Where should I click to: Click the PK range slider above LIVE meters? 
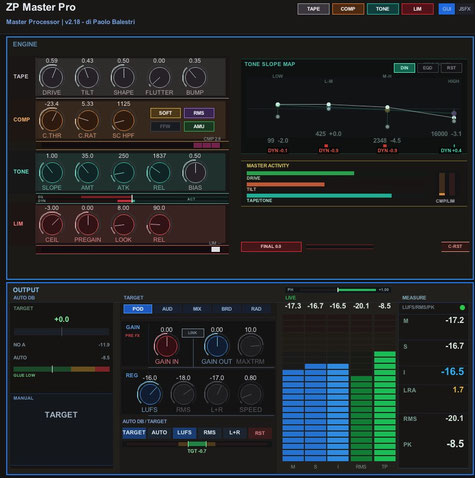tap(338, 290)
